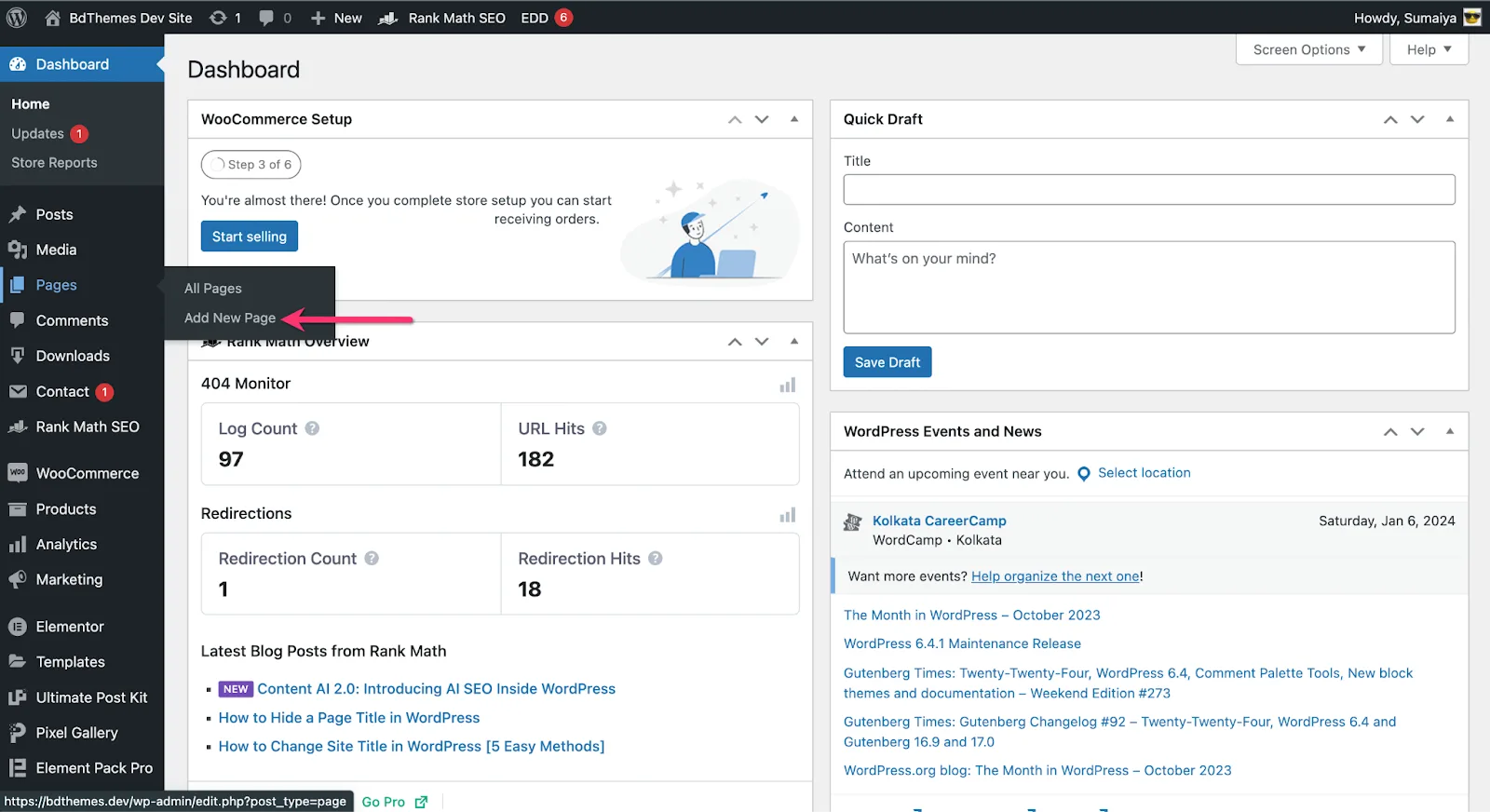This screenshot has height=812, width=1490.
Task: Move WooCommerce Setup panel up
Action: (735, 119)
